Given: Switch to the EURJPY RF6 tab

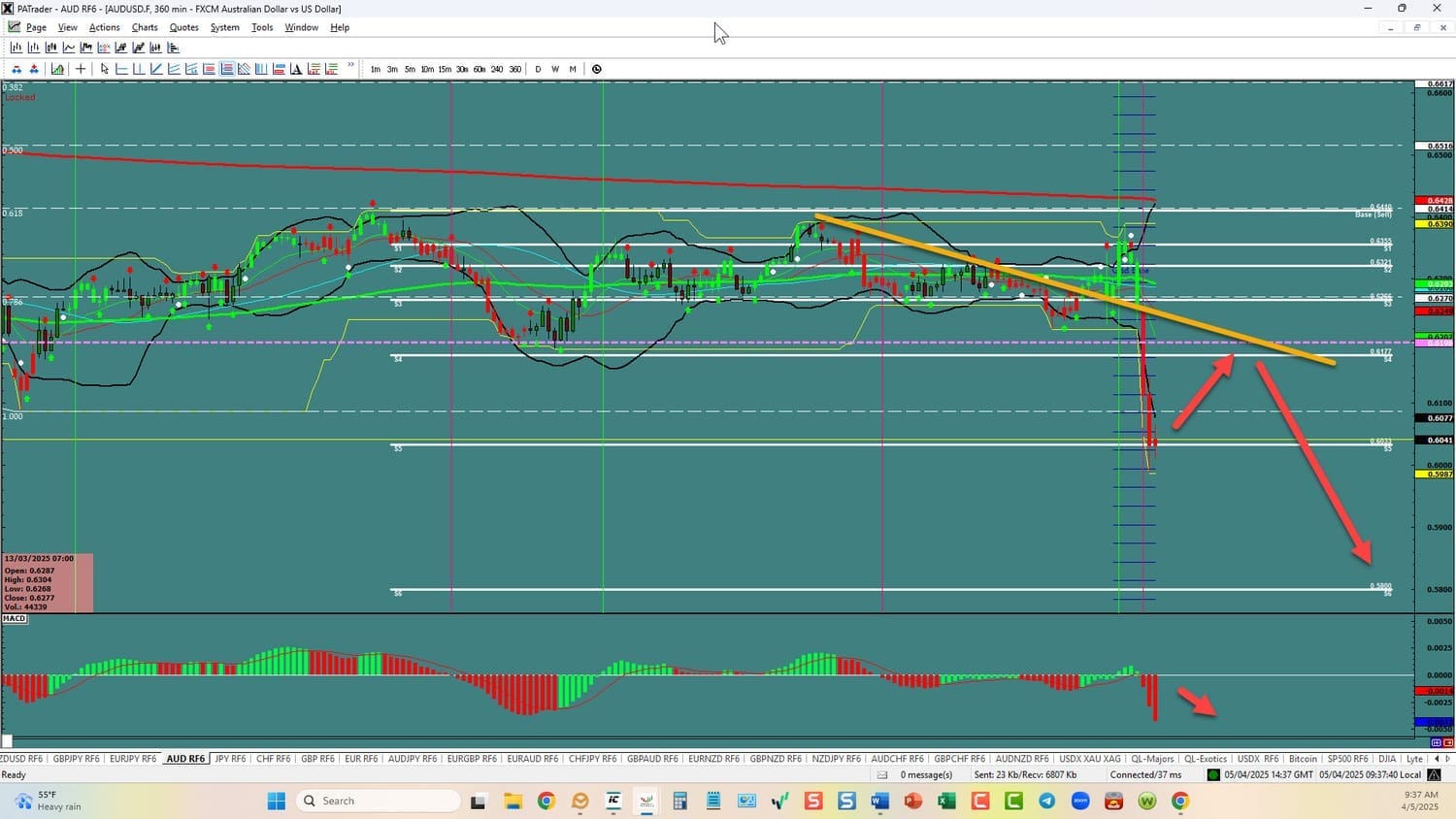Looking at the screenshot, I should click(133, 759).
